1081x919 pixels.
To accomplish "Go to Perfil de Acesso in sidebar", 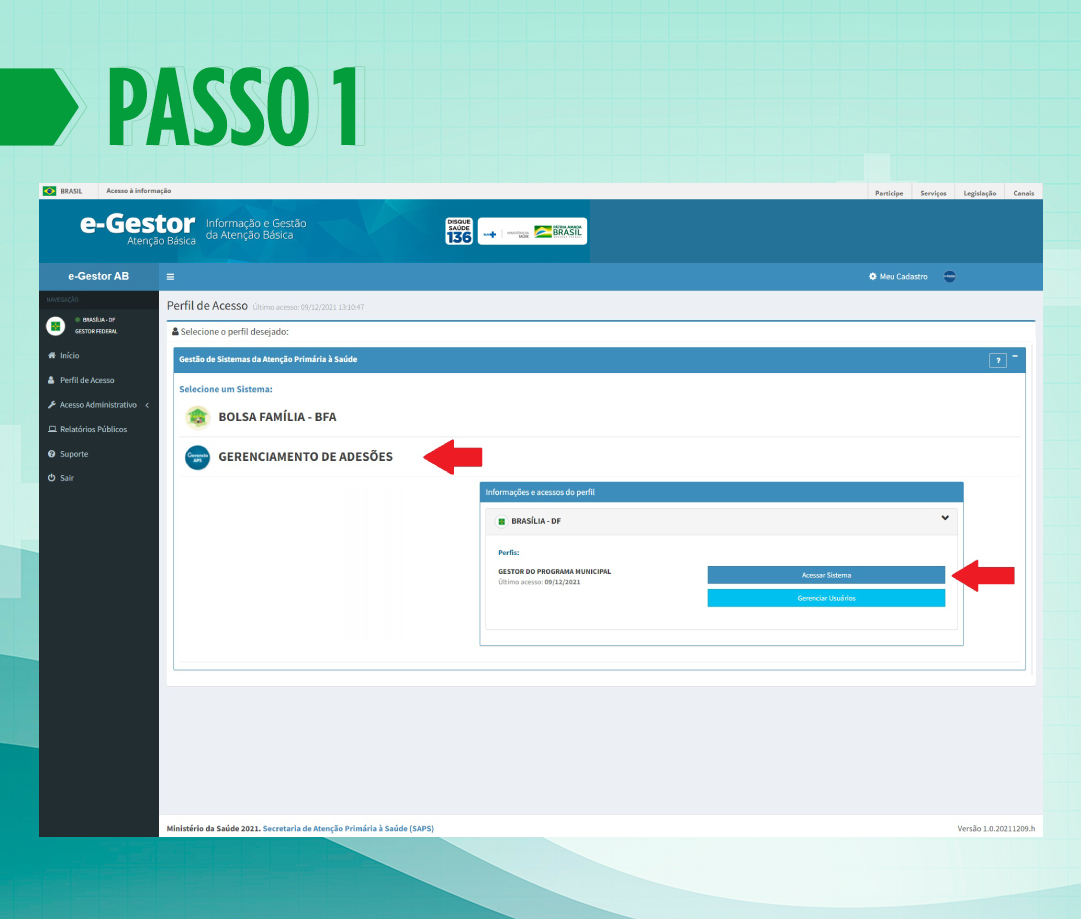I will tap(87, 380).
